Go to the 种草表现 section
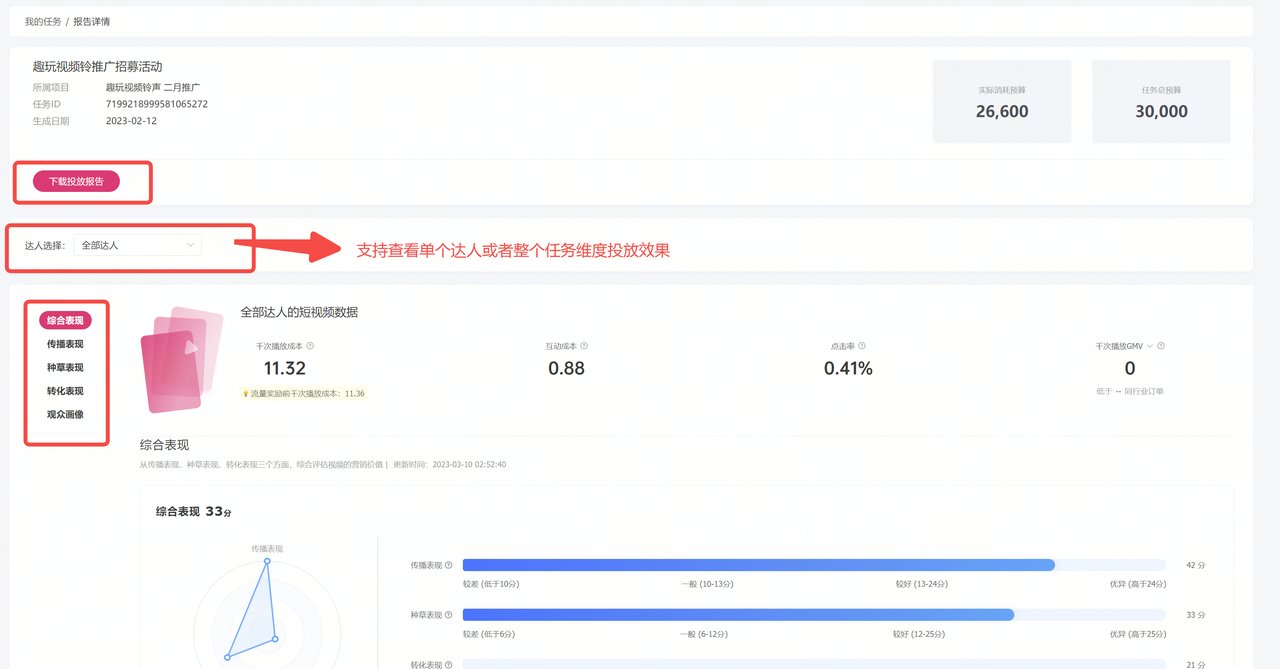This screenshot has height=669, width=1280. coord(65,368)
